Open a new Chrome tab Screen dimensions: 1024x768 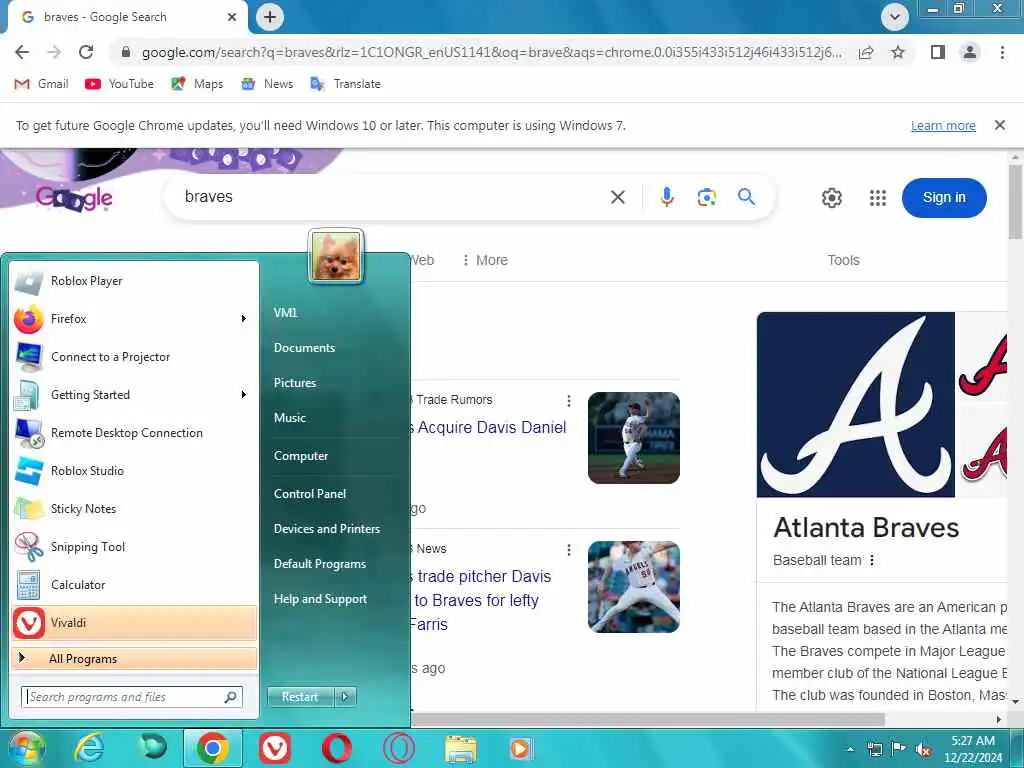(x=270, y=17)
